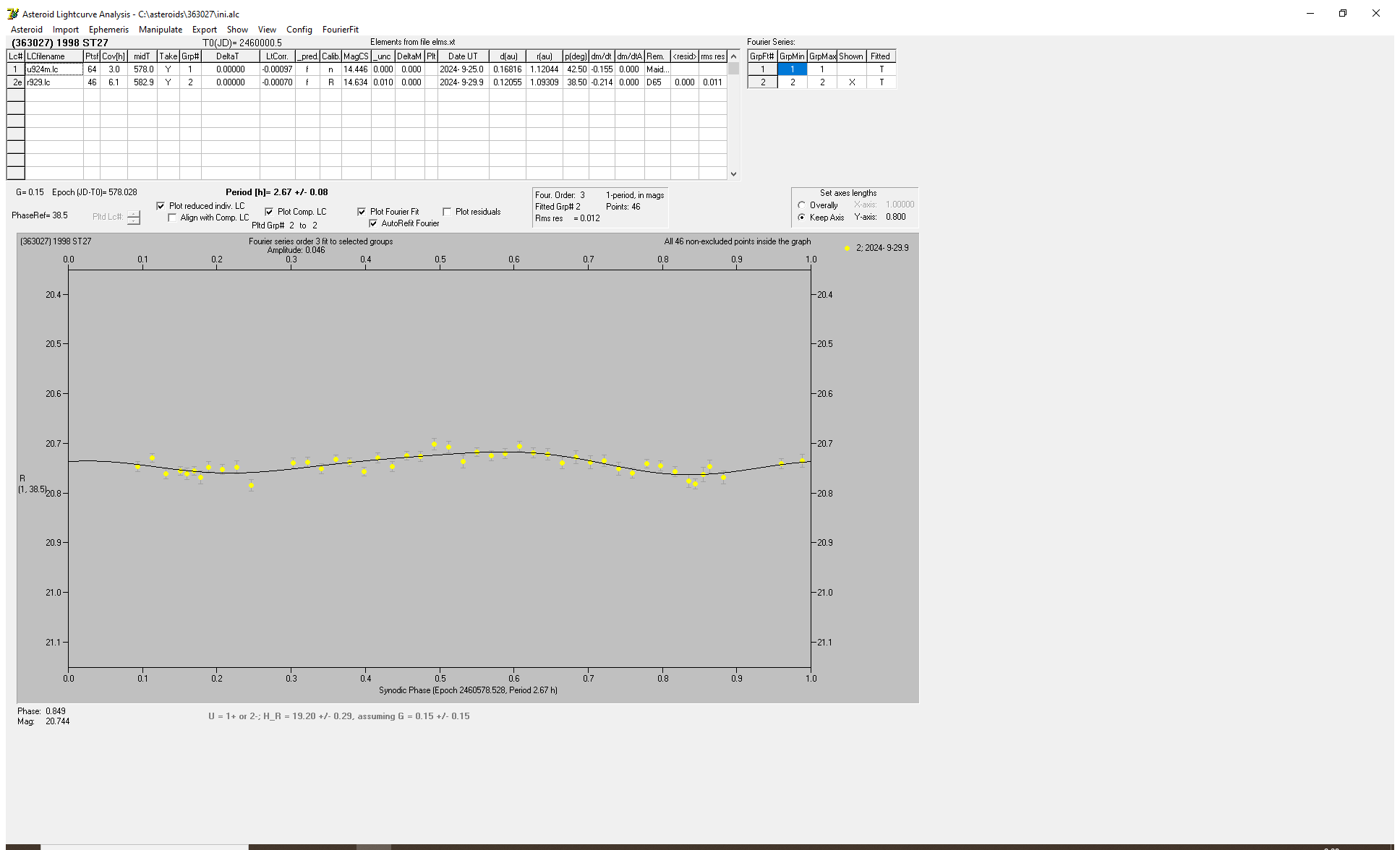
Task: Click the Amplitude: 0.046 plot label
Action: click(x=296, y=250)
